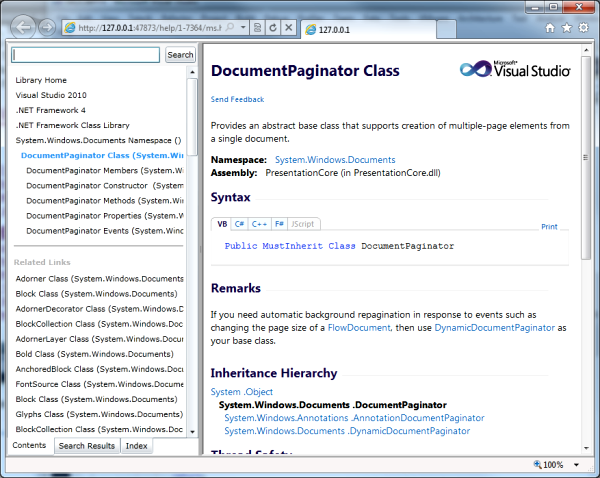The height and width of the screenshot is (478, 600).
Task: Click the help search input field
Action: pos(85,55)
